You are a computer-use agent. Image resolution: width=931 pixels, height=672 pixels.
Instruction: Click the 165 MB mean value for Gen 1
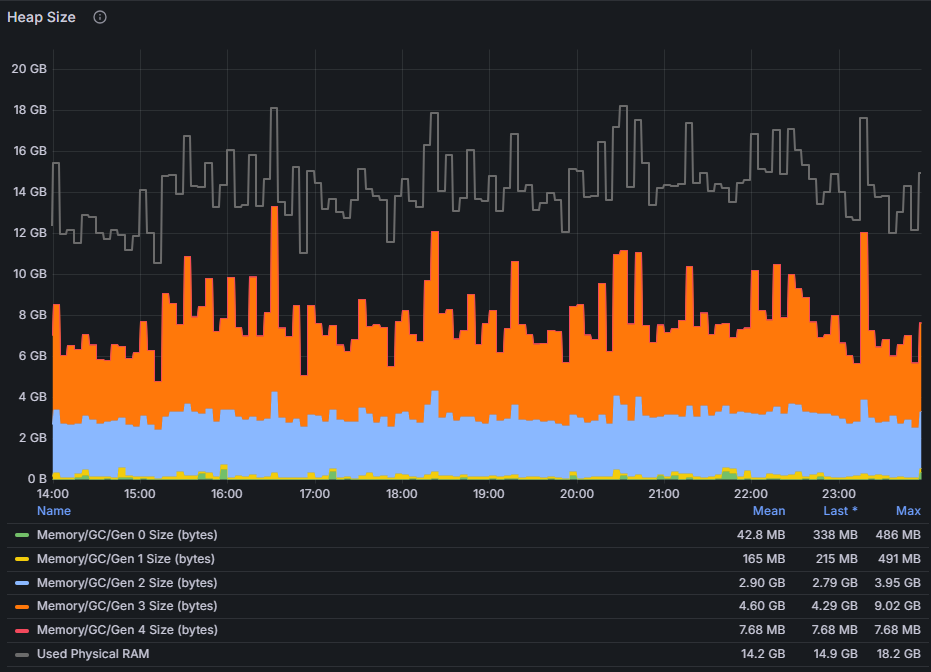[764, 559]
